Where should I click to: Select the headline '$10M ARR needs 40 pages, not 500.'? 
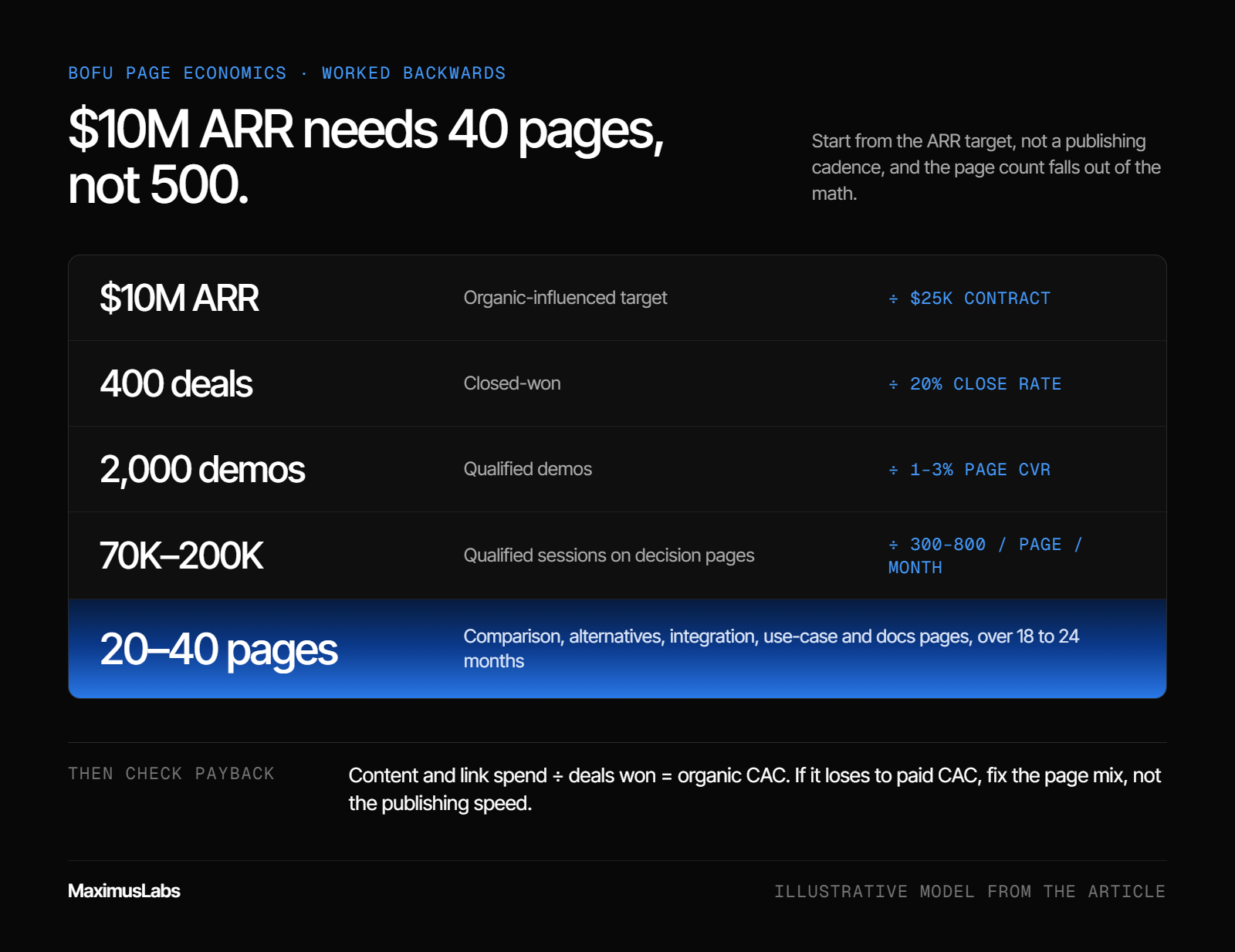(366, 157)
